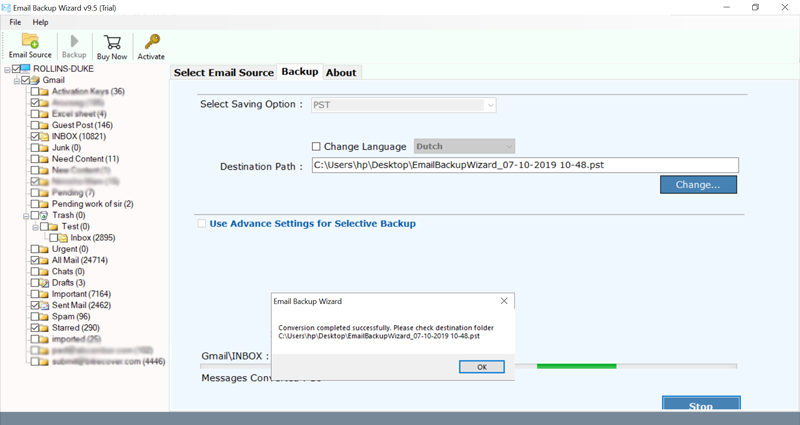Screen dimensions: 800x425
Task: Collapse the Gmail tree node
Action: coord(17,80)
